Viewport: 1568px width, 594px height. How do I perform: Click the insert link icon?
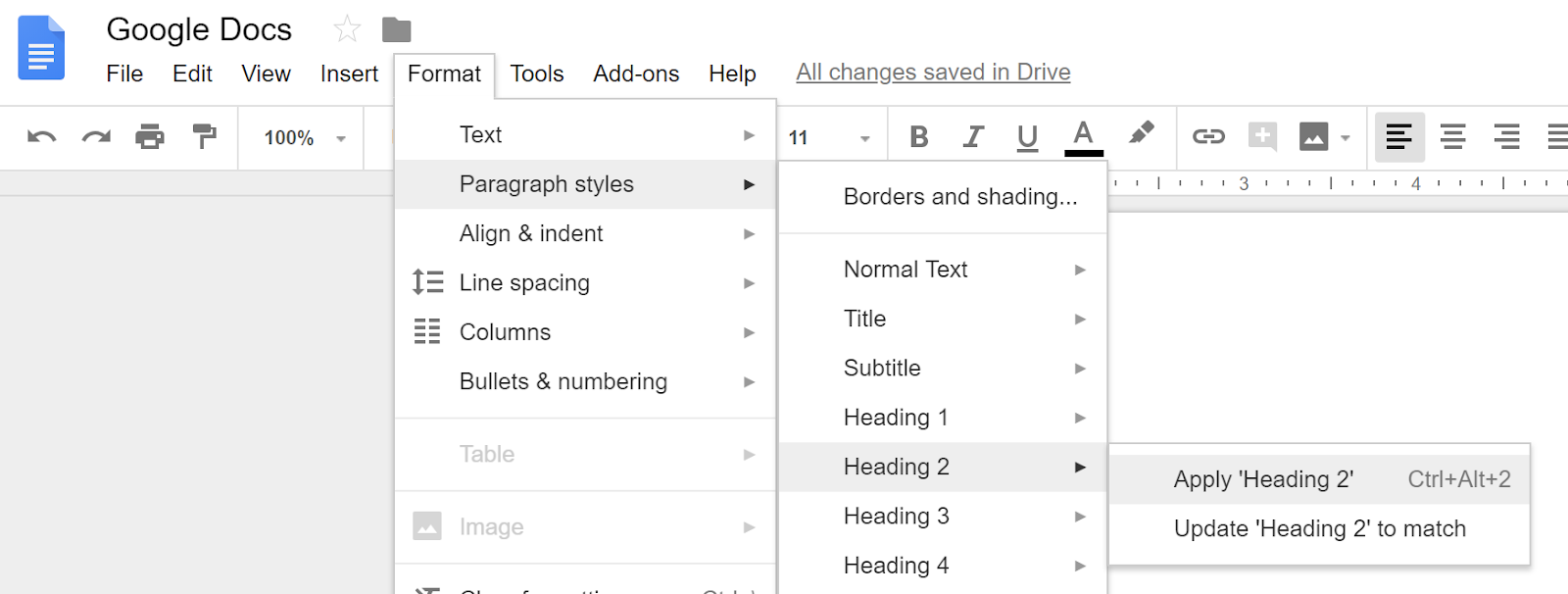coord(1208,137)
